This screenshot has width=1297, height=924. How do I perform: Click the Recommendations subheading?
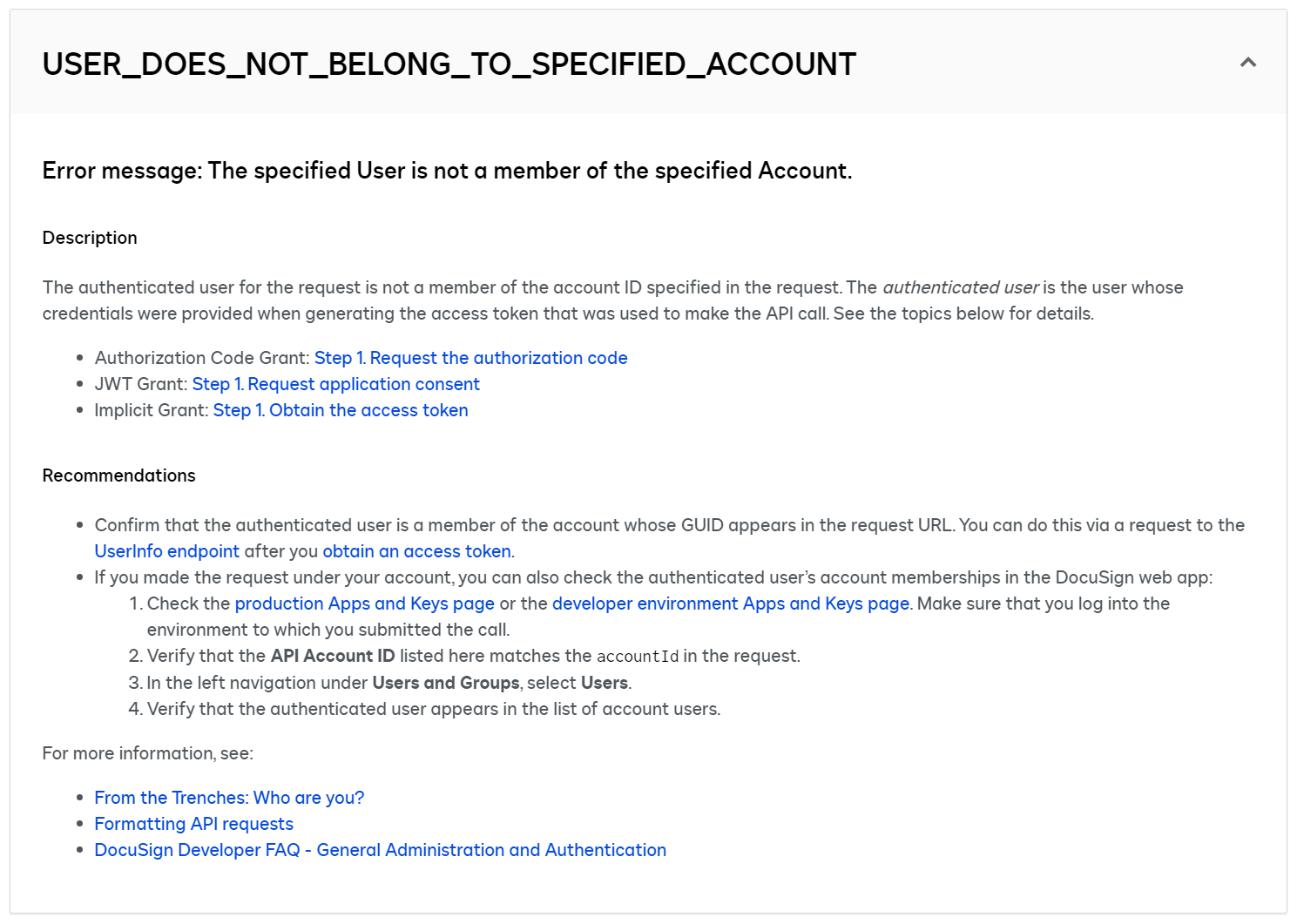[118, 475]
